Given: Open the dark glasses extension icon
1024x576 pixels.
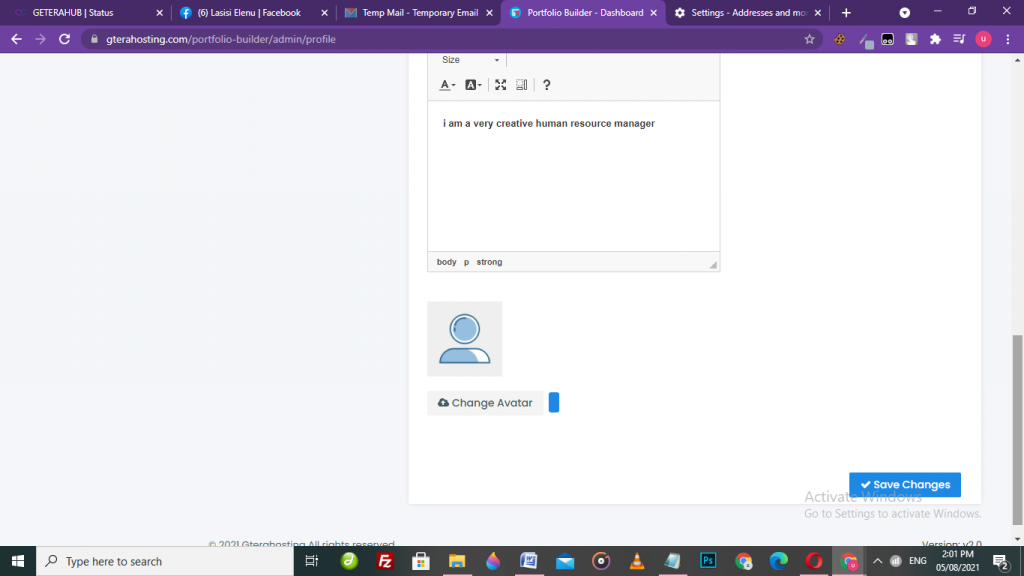Looking at the screenshot, I should [x=888, y=39].
